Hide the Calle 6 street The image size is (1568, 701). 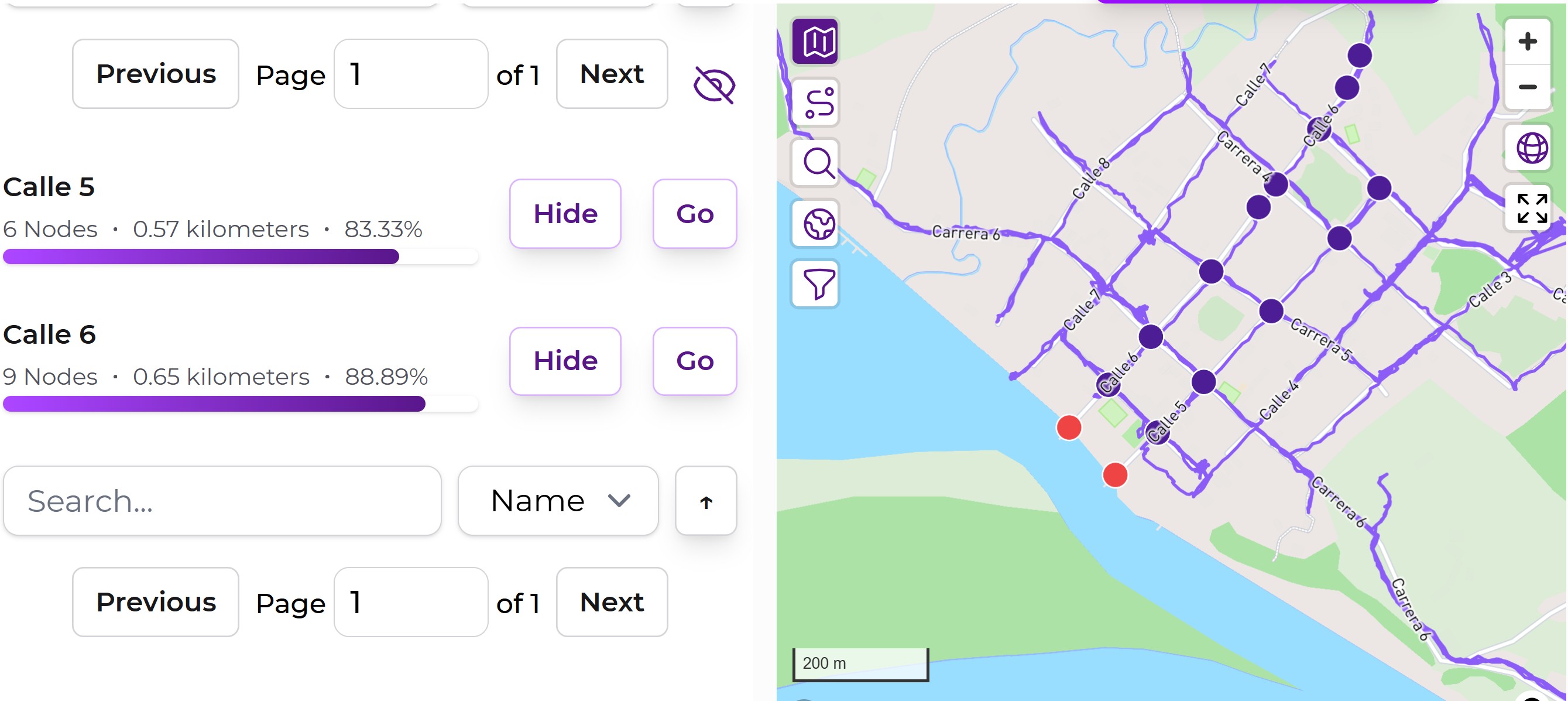[565, 361]
